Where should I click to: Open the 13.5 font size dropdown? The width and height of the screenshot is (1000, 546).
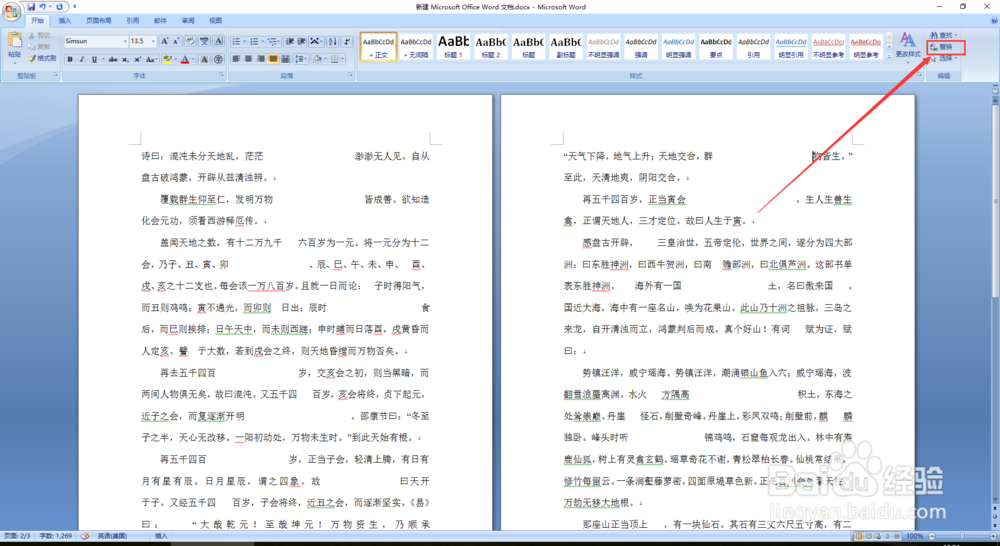coord(153,41)
